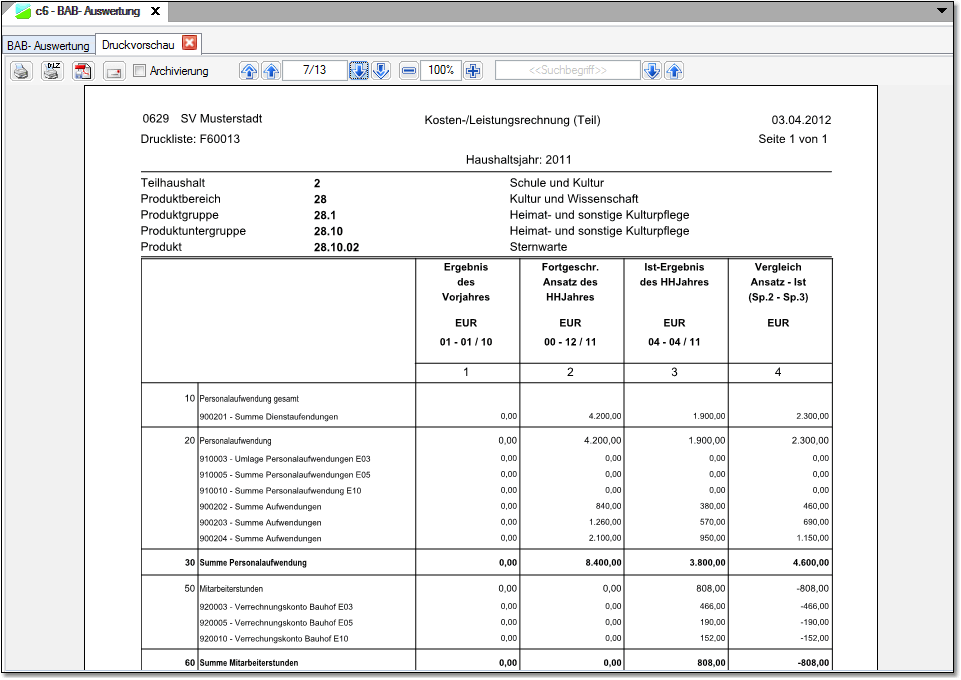961x680 pixels.
Task: Export preview as PDF
Action: point(83,71)
